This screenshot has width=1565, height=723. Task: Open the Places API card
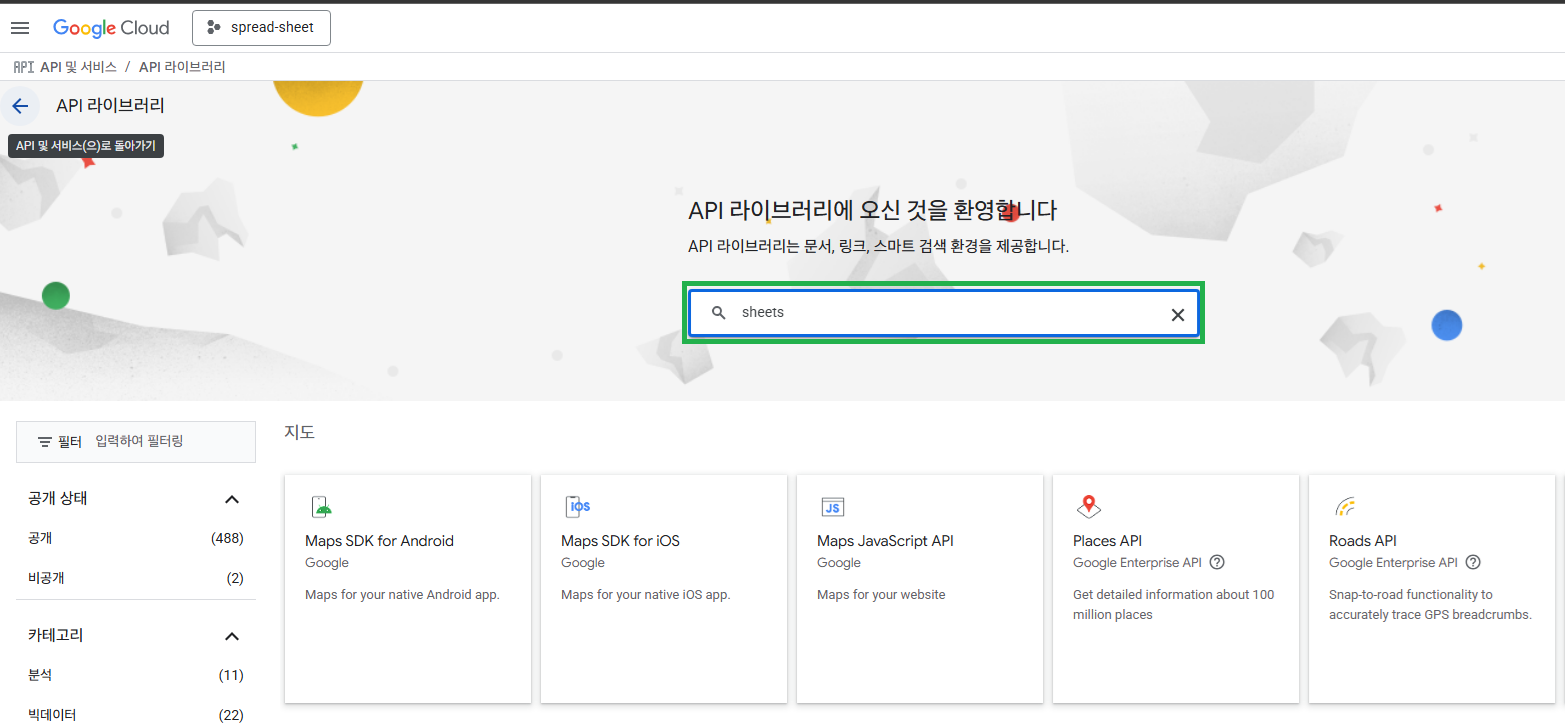[1176, 589]
